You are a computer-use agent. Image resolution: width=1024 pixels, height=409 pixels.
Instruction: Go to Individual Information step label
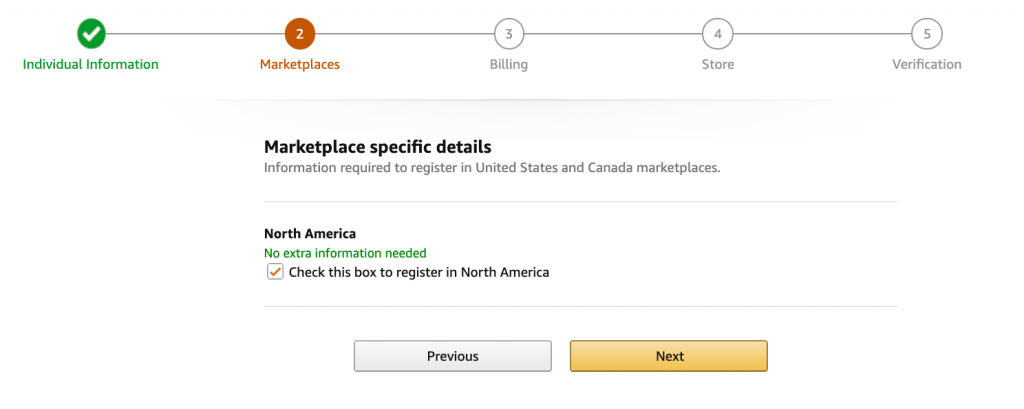click(91, 64)
